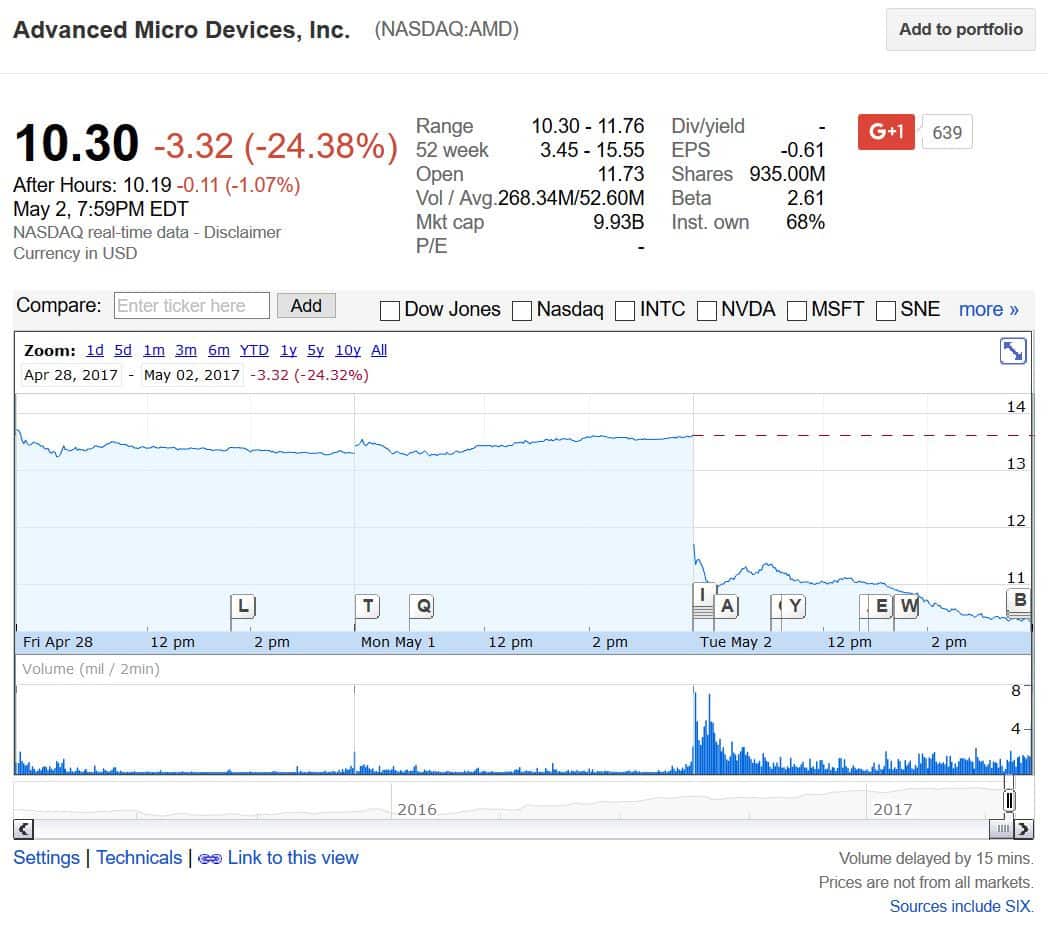The width and height of the screenshot is (1048, 930).
Task: Open news marker T on chart
Action: pos(368,606)
